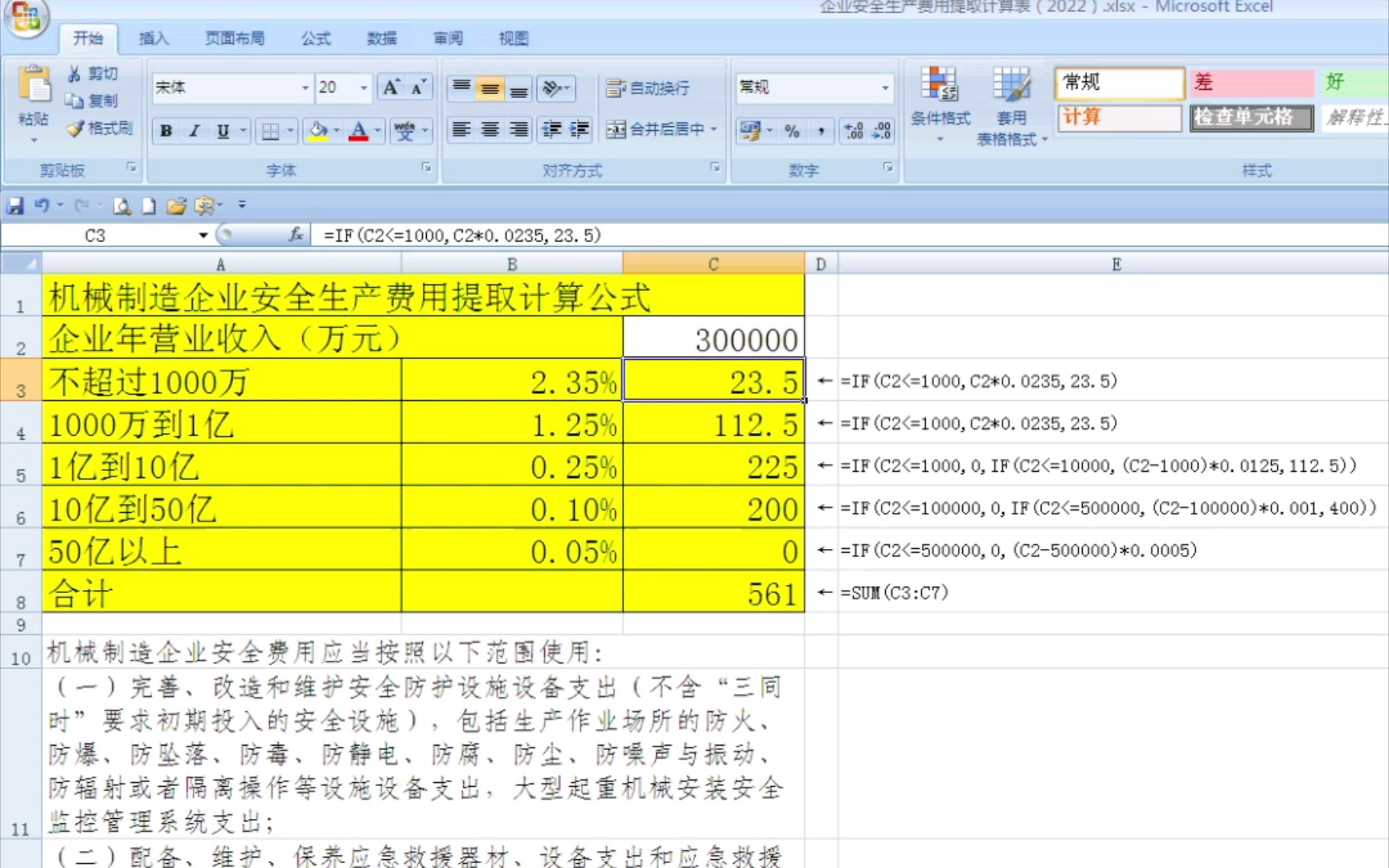Viewport: 1389px width, 868px height.
Task: Open Conditional Formatting (条件格式)
Action: coord(940,104)
